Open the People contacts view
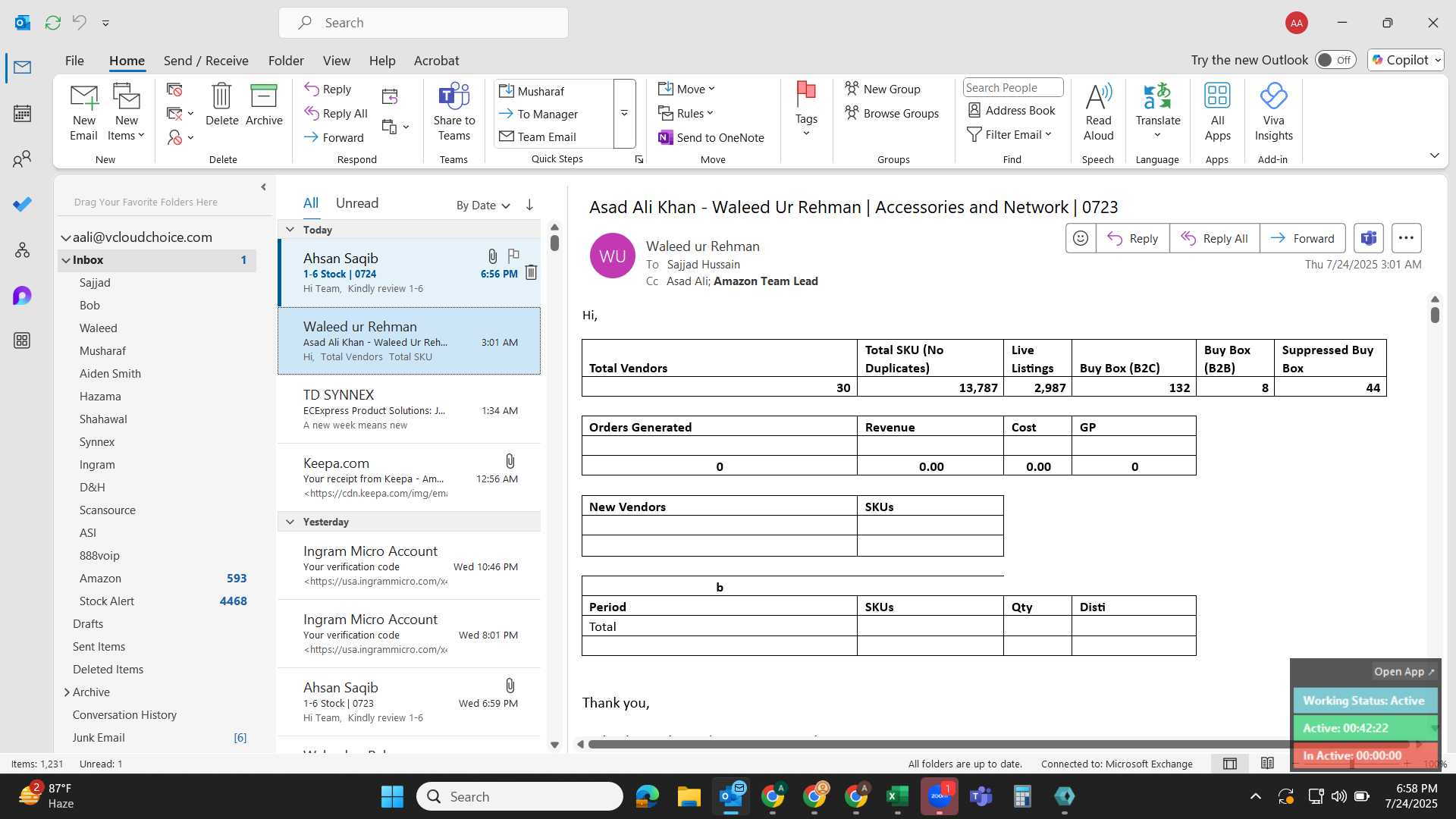Viewport: 1456px width, 819px height. point(22,159)
